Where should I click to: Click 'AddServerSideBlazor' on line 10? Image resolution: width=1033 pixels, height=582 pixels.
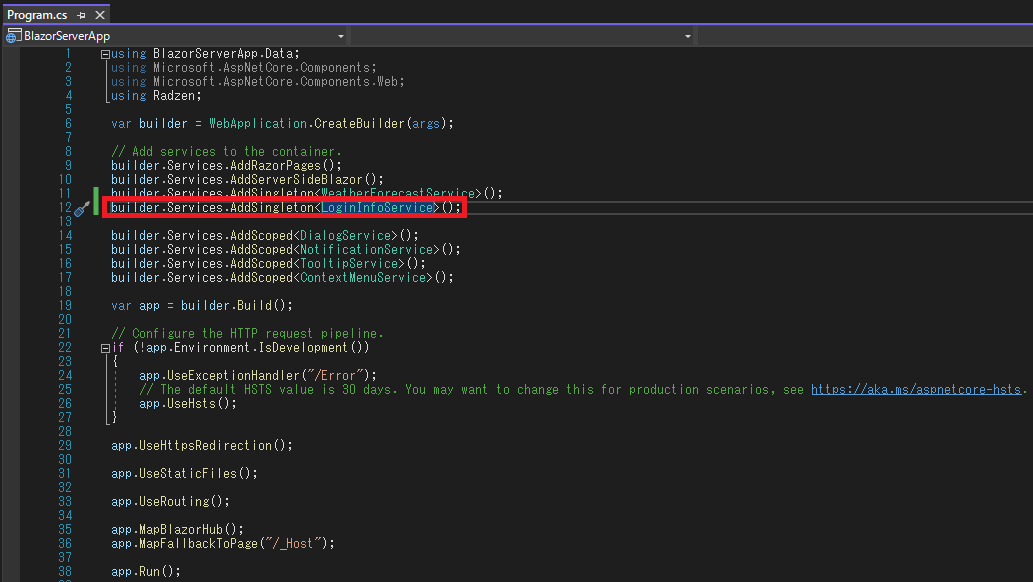(x=296, y=179)
